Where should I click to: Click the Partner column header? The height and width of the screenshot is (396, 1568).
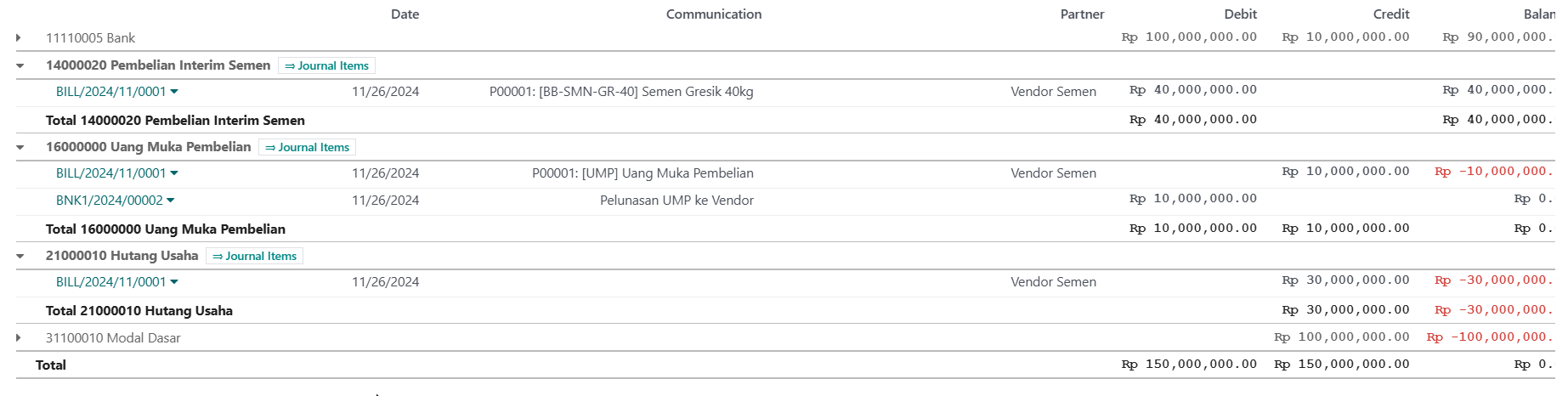(1082, 14)
